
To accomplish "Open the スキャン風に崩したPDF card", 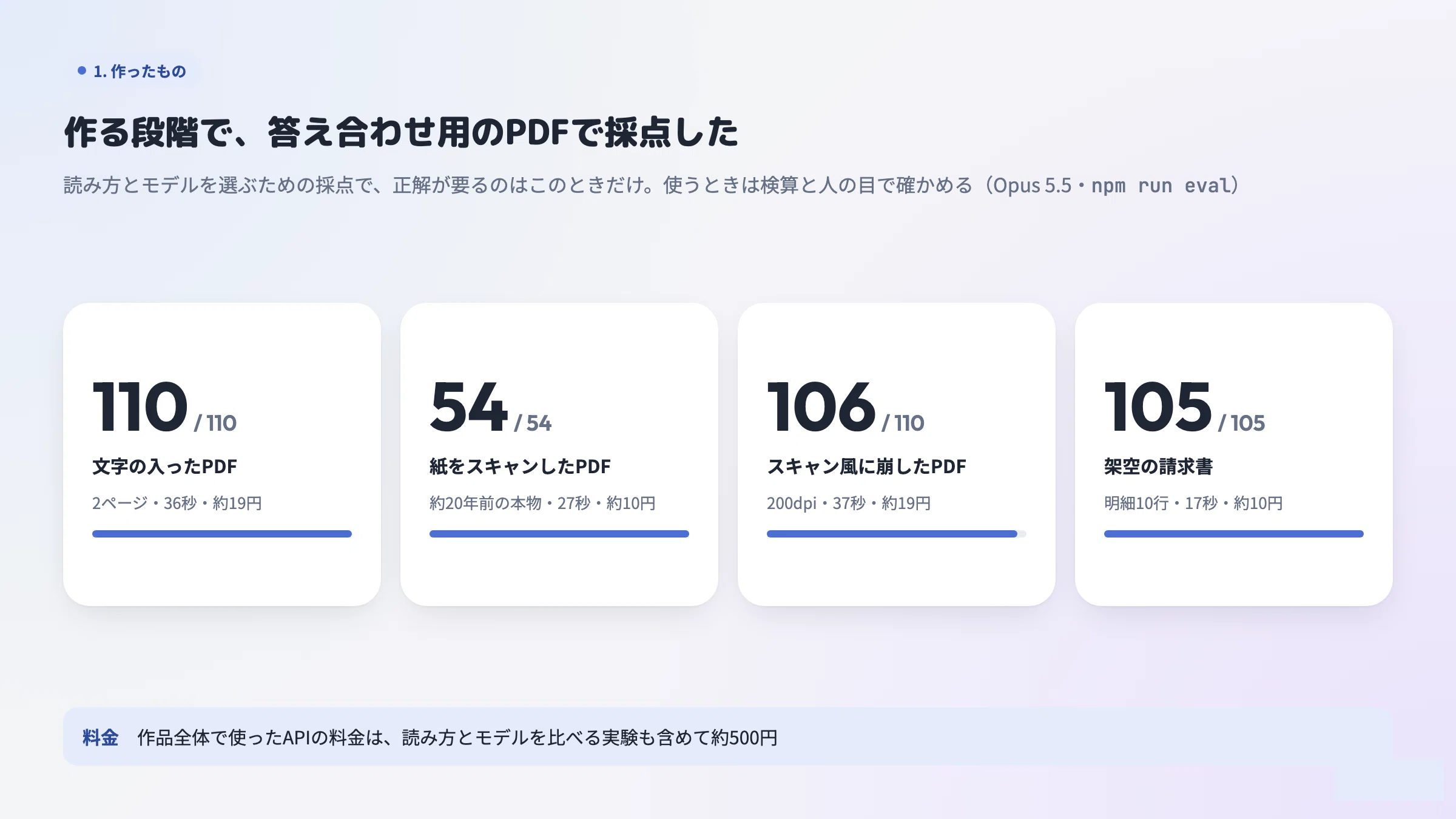I will point(897,454).
